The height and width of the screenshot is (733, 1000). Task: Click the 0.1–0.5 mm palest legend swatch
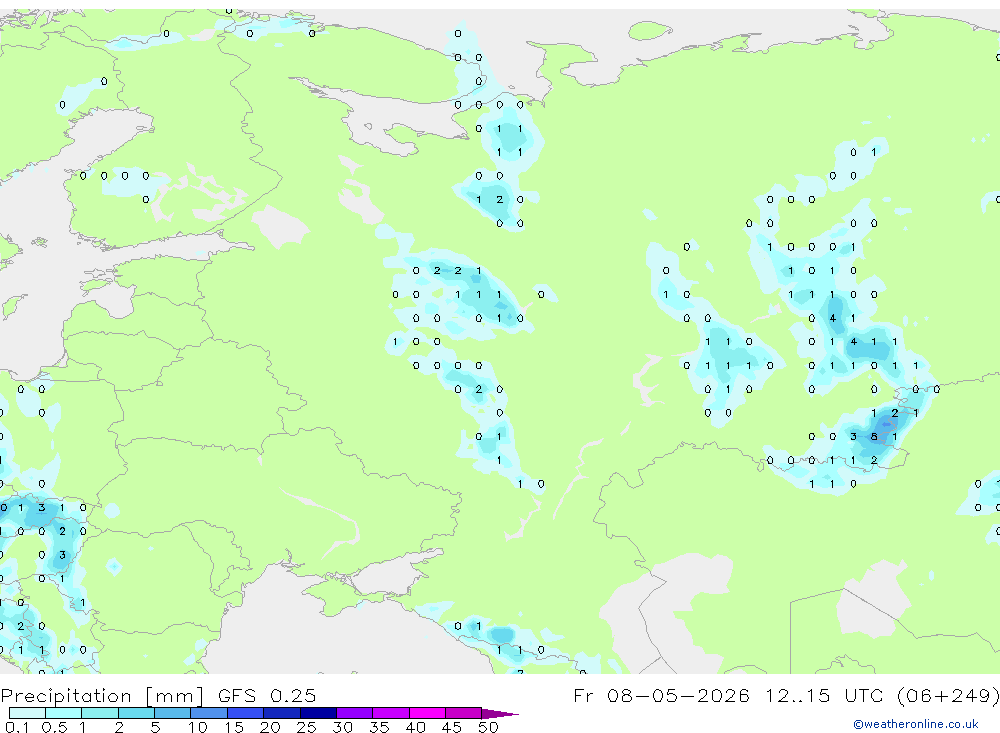tap(27, 713)
